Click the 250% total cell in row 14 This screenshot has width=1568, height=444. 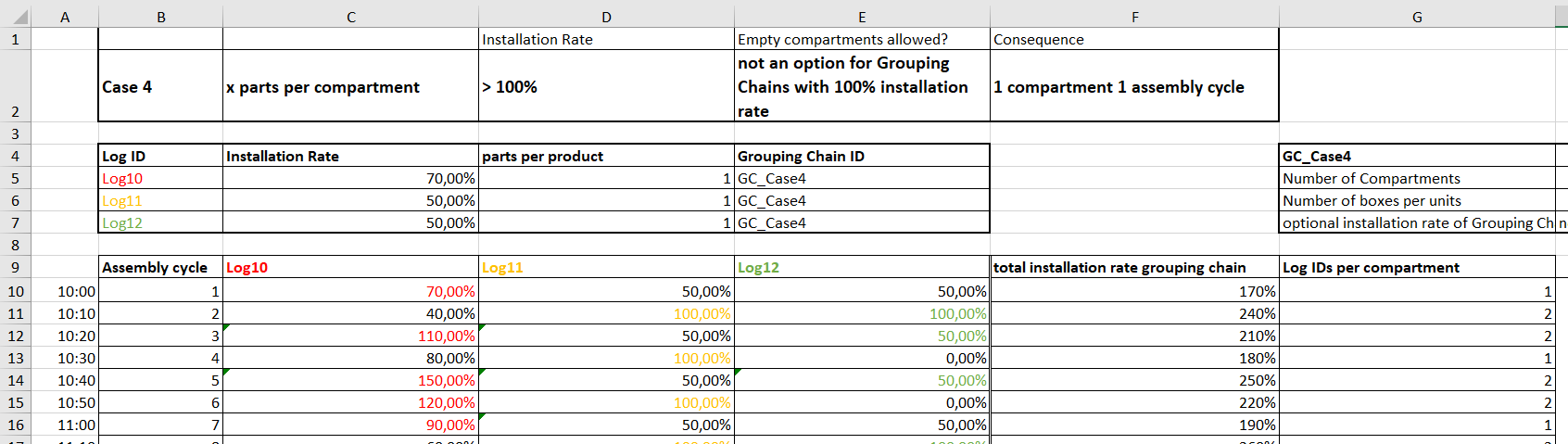[1134, 380]
